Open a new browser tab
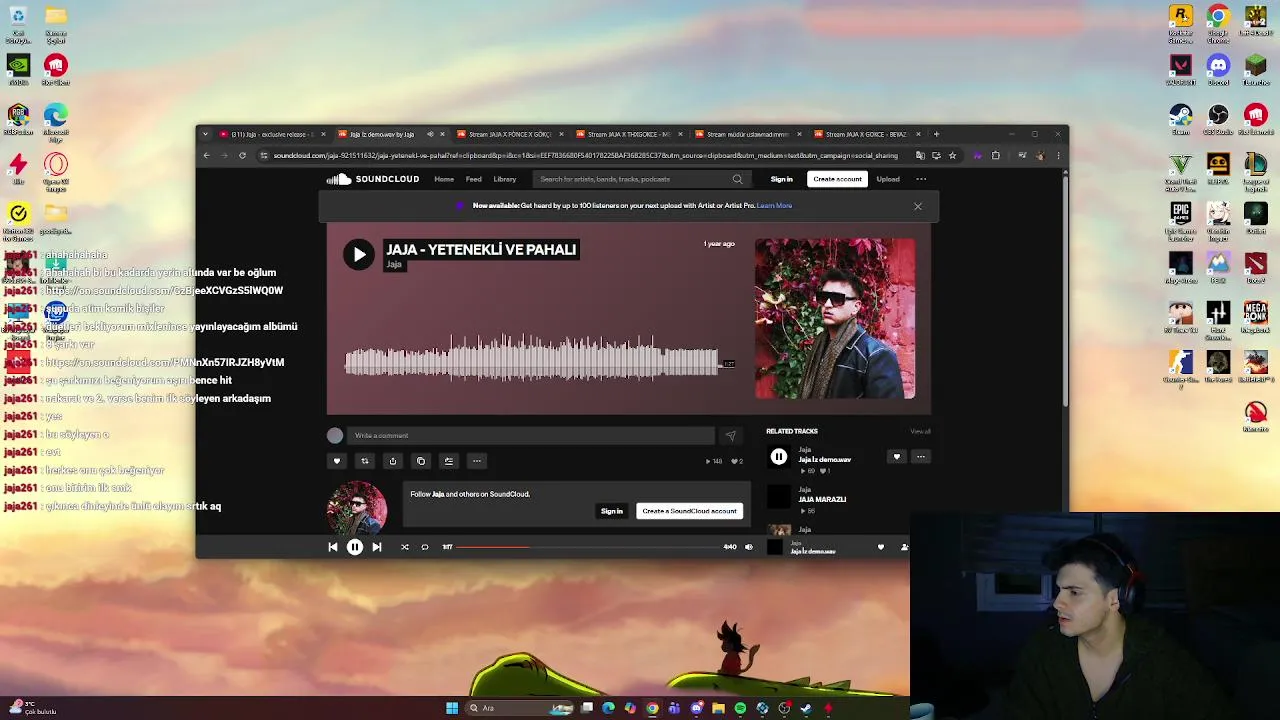 coord(936,134)
